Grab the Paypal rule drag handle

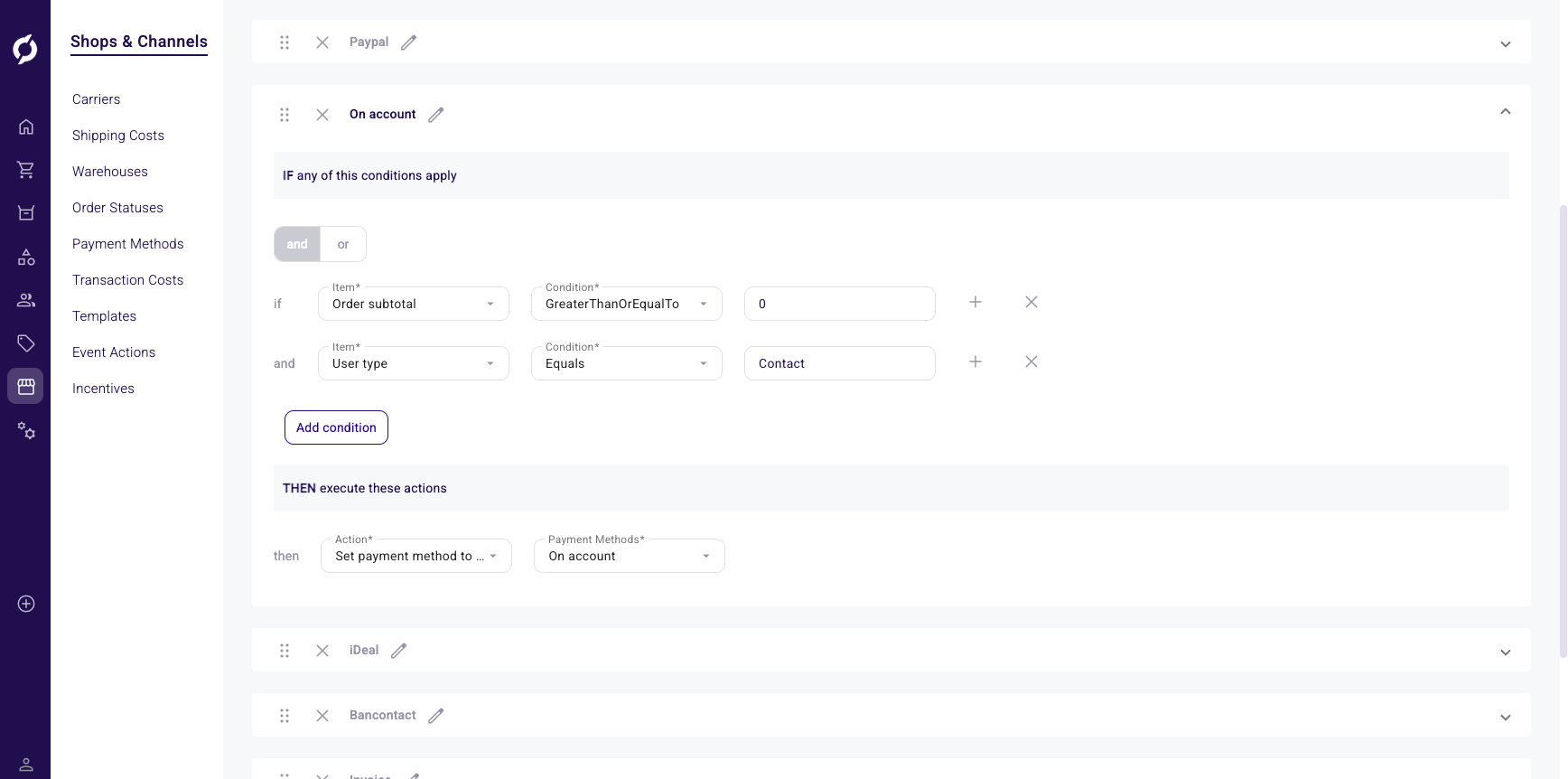(x=285, y=42)
